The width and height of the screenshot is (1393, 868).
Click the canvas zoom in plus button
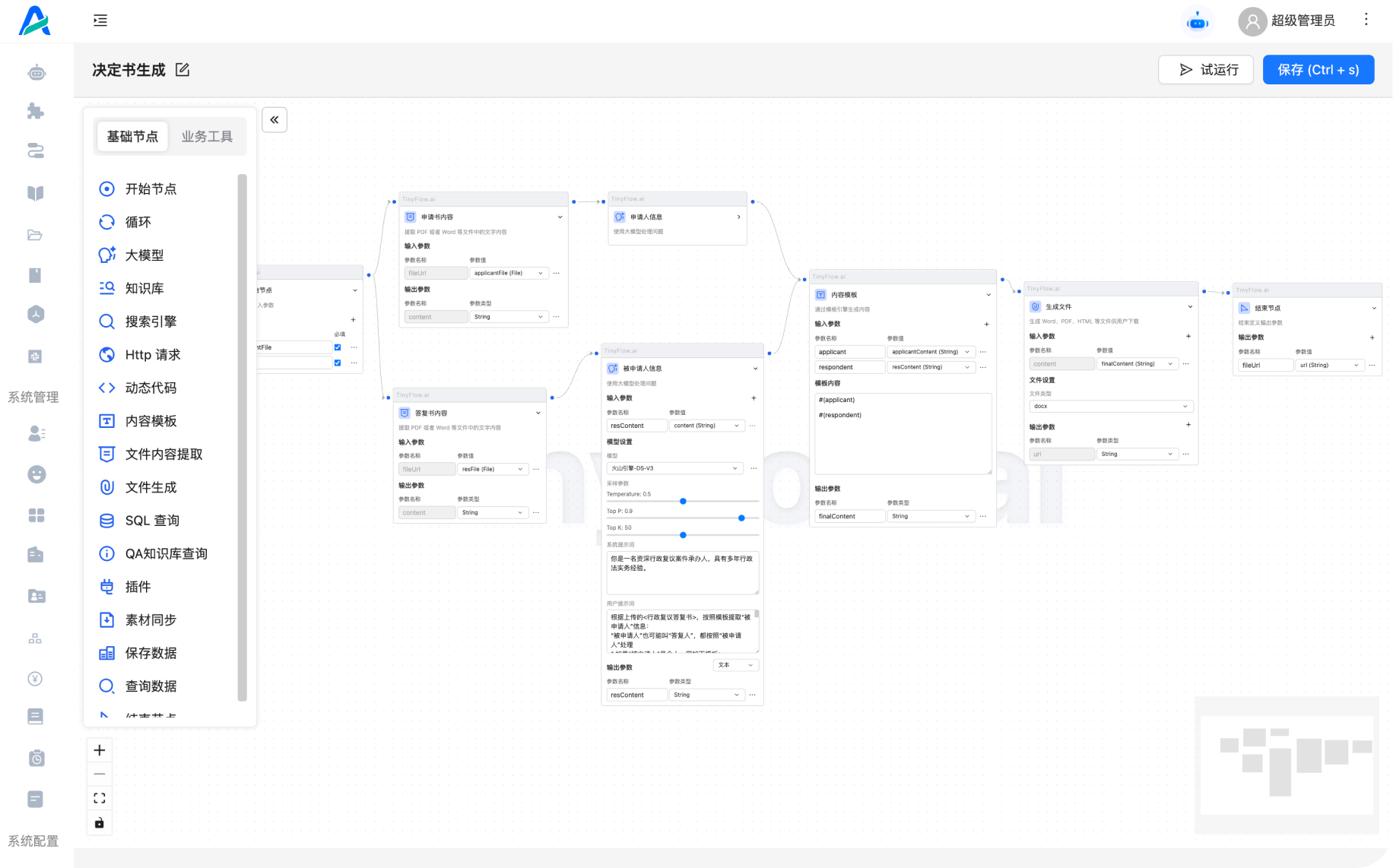100,750
